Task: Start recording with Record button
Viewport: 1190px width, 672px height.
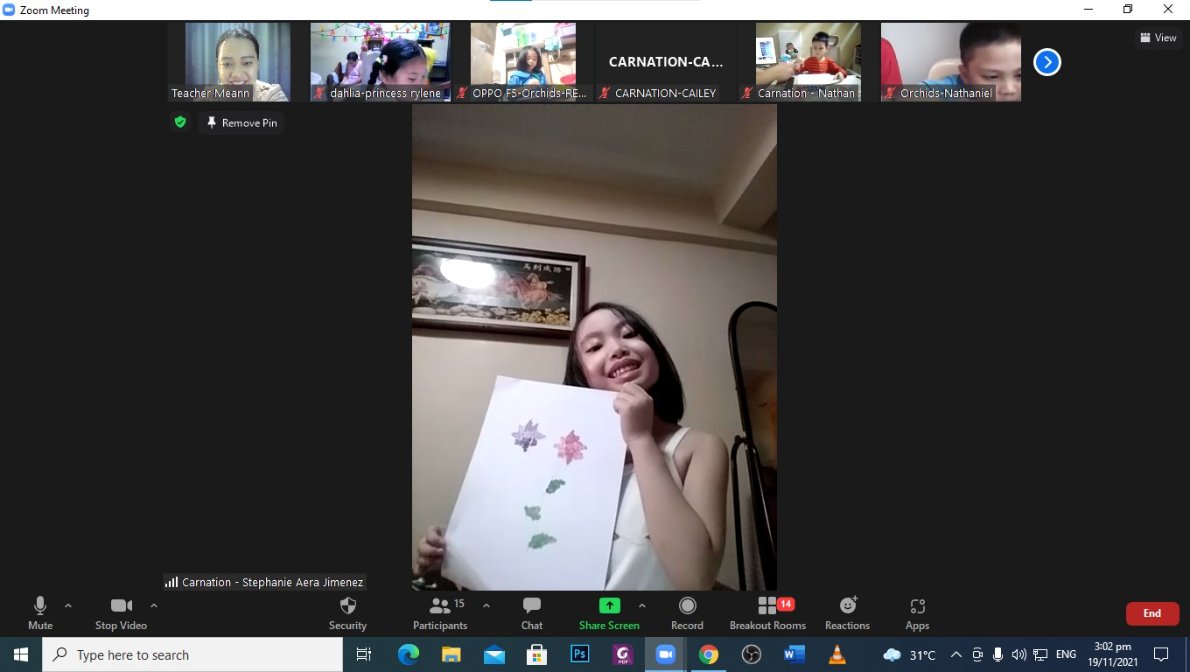Action: coord(687,613)
